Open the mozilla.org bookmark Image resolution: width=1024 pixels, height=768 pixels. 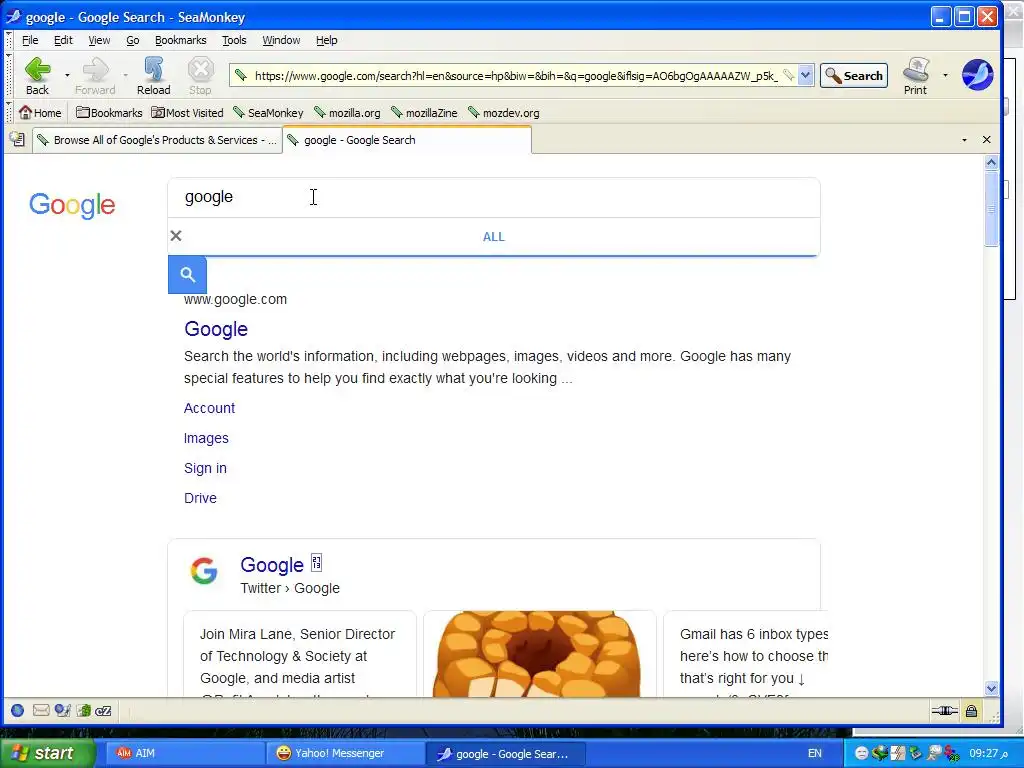tap(347, 112)
